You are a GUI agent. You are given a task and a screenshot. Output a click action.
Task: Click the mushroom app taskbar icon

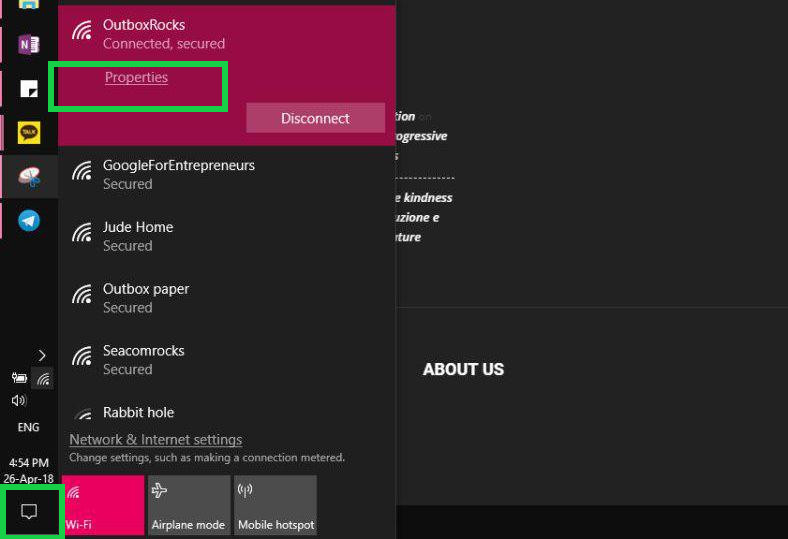point(29,177)
